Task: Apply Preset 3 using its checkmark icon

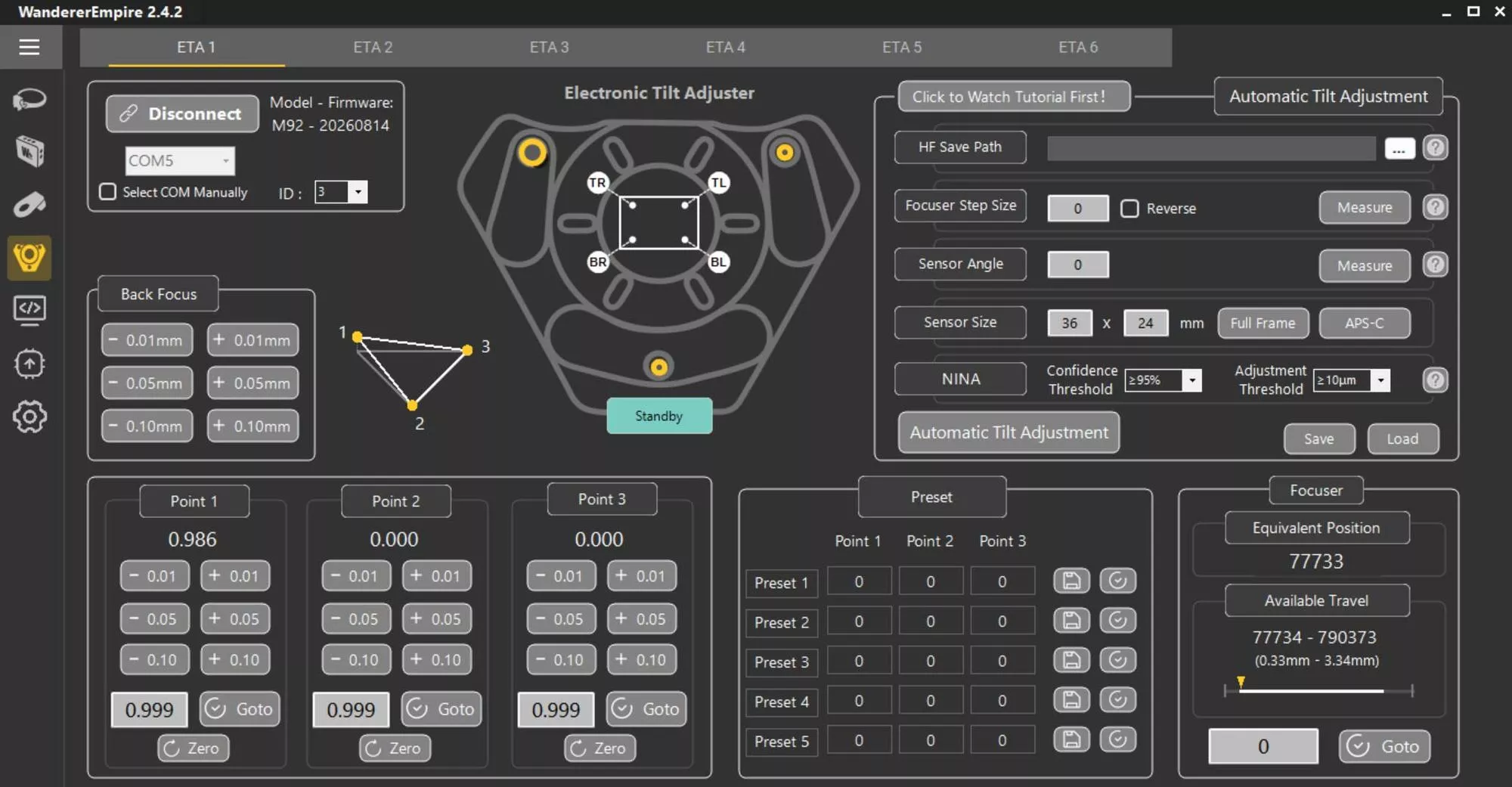Action: click(x=1117, y=661)
